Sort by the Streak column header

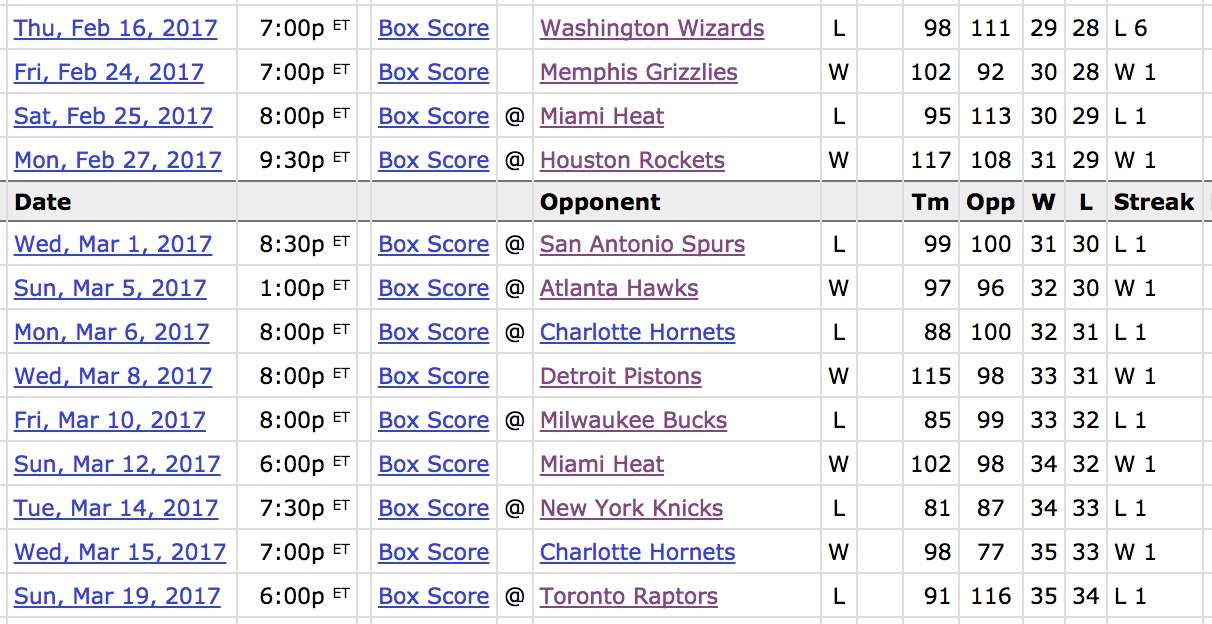pos(1153,202)
